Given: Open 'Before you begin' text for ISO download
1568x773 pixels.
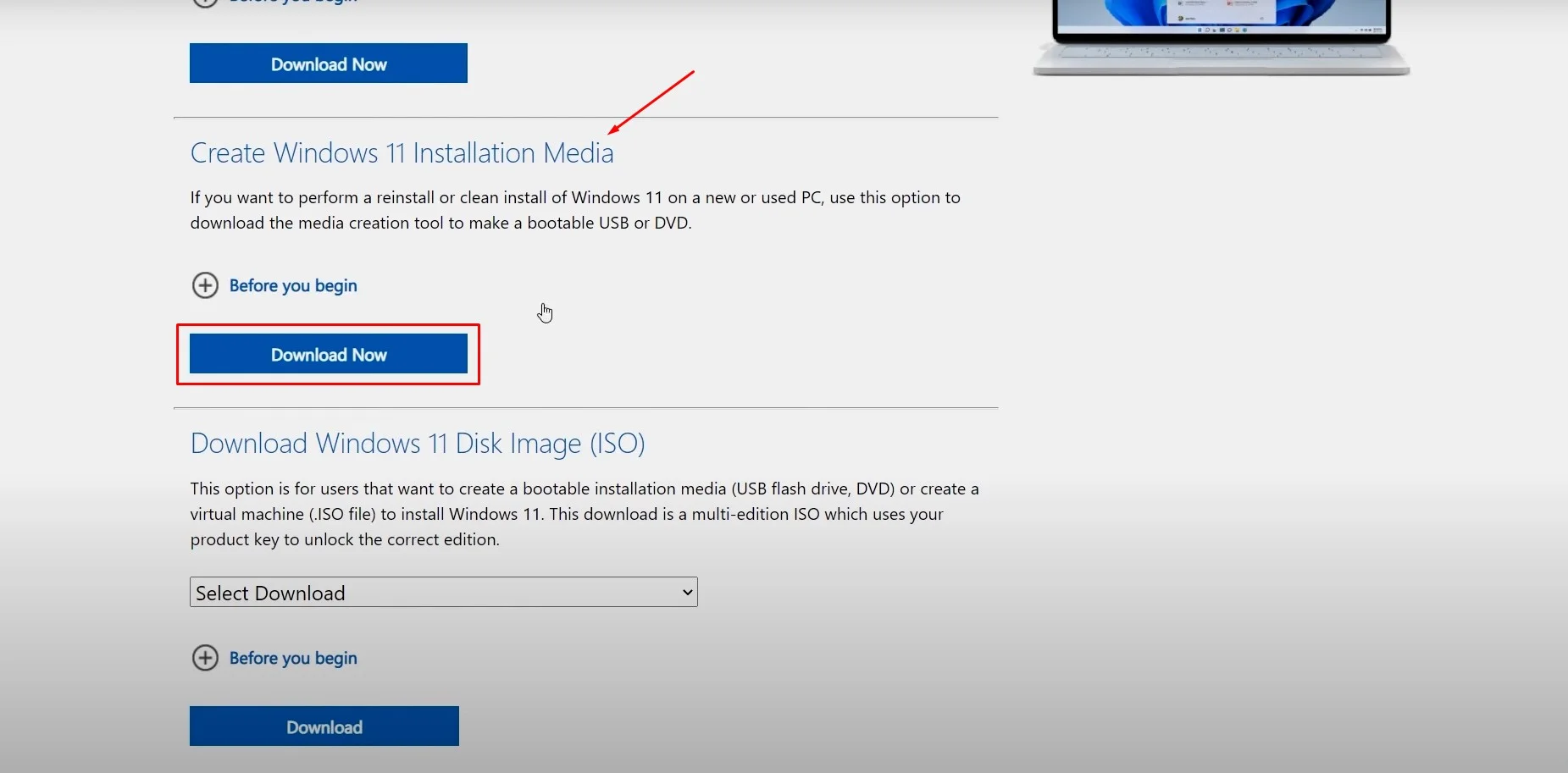Looking at the screenshot, I should tap(293, 658).
